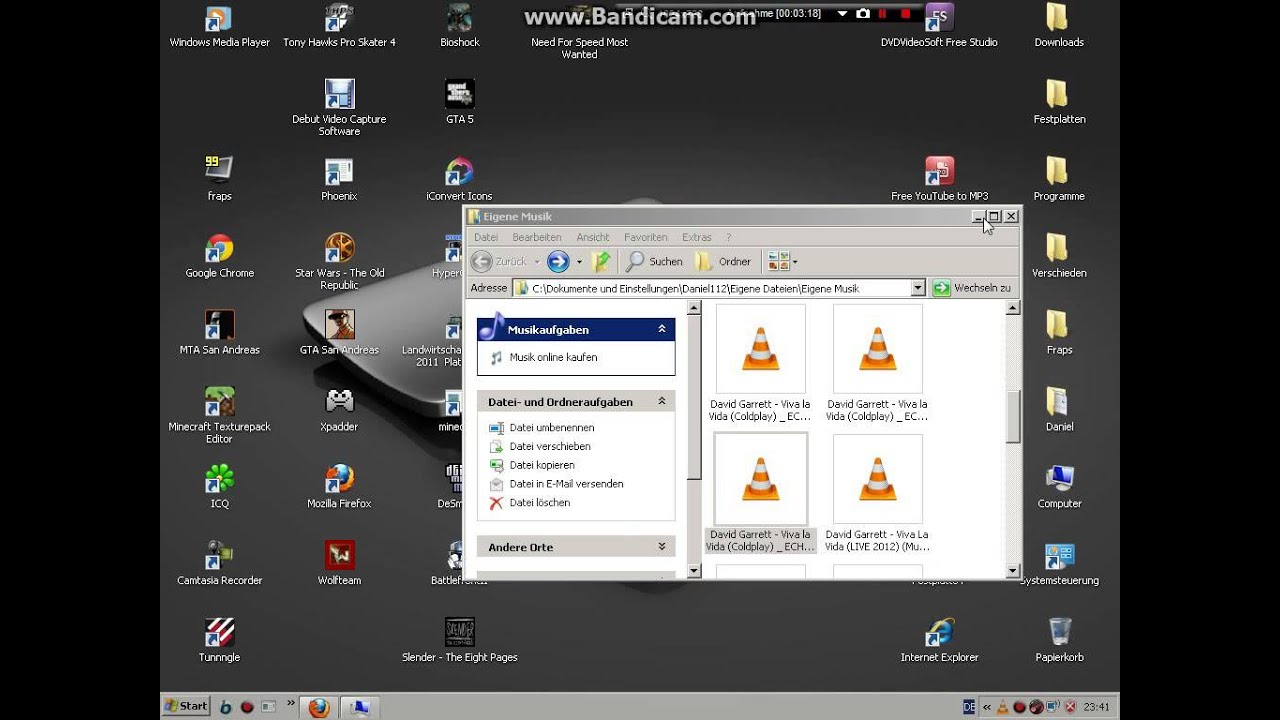Open the ? help menu
This screenshot has width=1280, height=720.
[x=729, y=237]
